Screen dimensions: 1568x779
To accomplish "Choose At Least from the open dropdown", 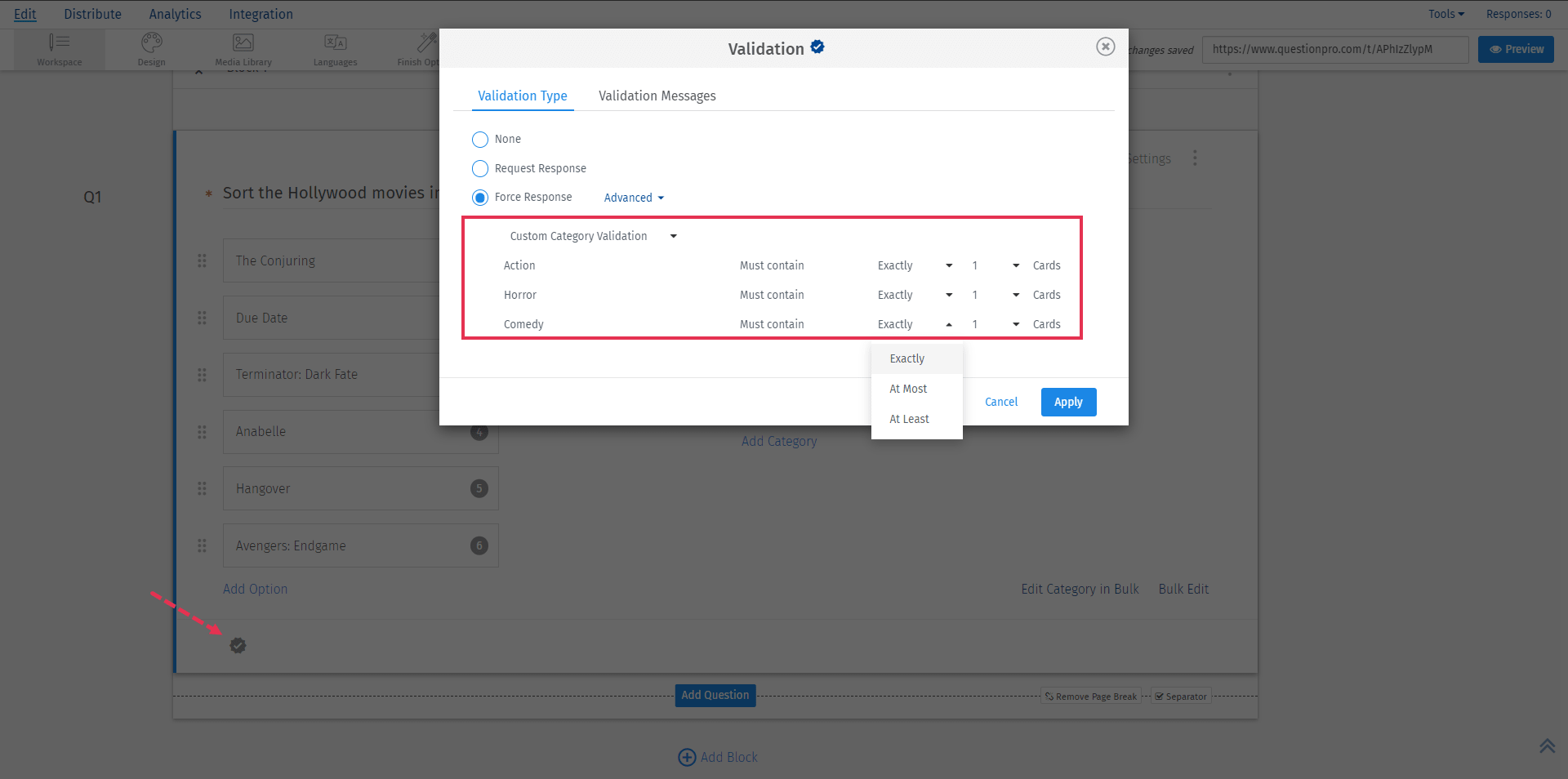I will click(908, 418).
